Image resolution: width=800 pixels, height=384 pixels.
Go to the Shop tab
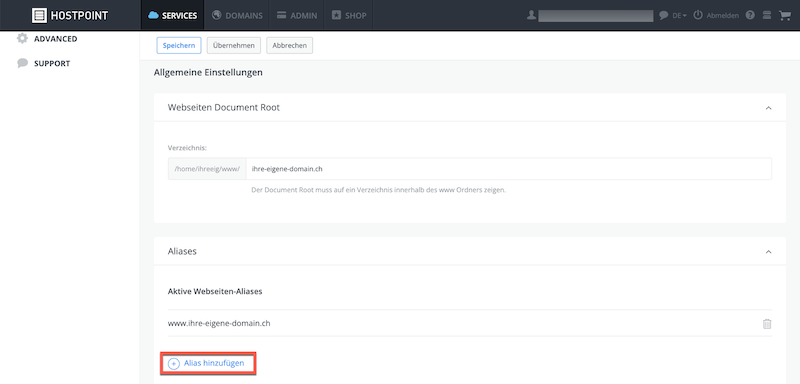coord(349,15)
